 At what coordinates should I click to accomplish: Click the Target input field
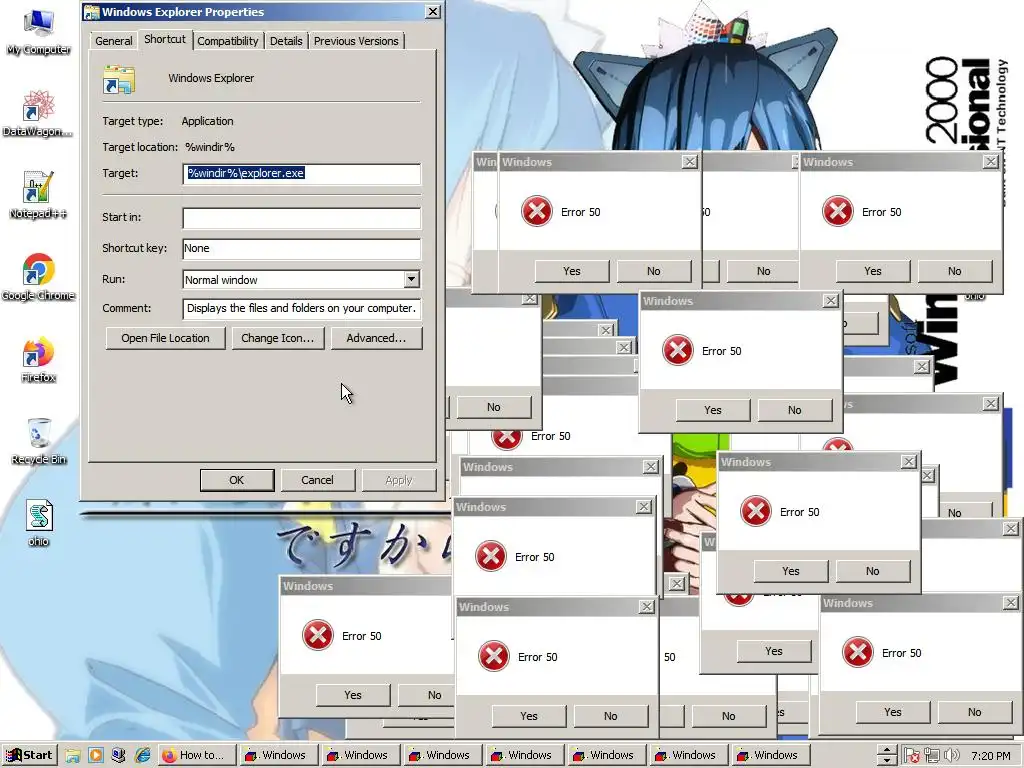coord(302,174)
